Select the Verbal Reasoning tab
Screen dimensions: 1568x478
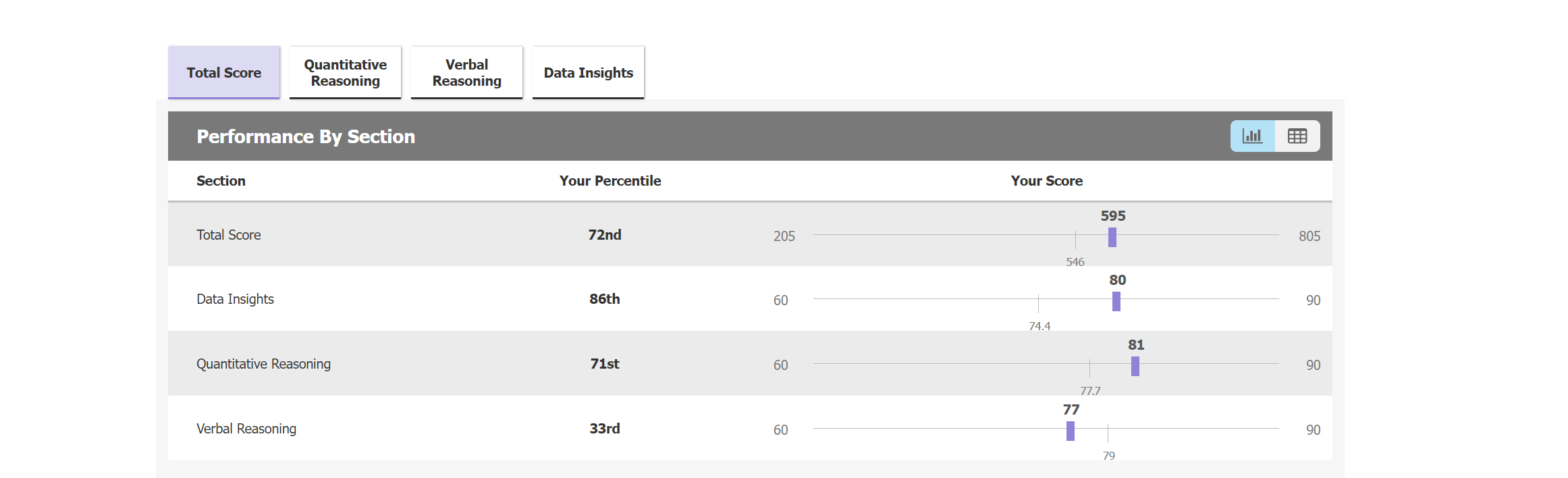(467, 73)
